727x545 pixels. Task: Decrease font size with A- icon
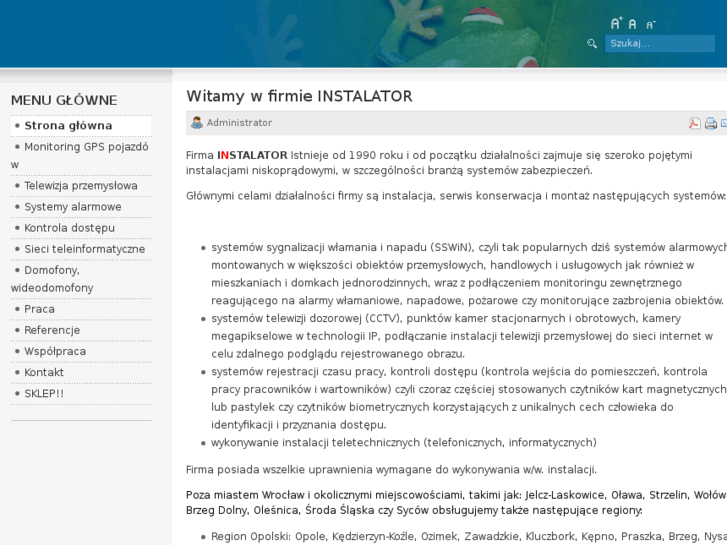tap(650, 25)
